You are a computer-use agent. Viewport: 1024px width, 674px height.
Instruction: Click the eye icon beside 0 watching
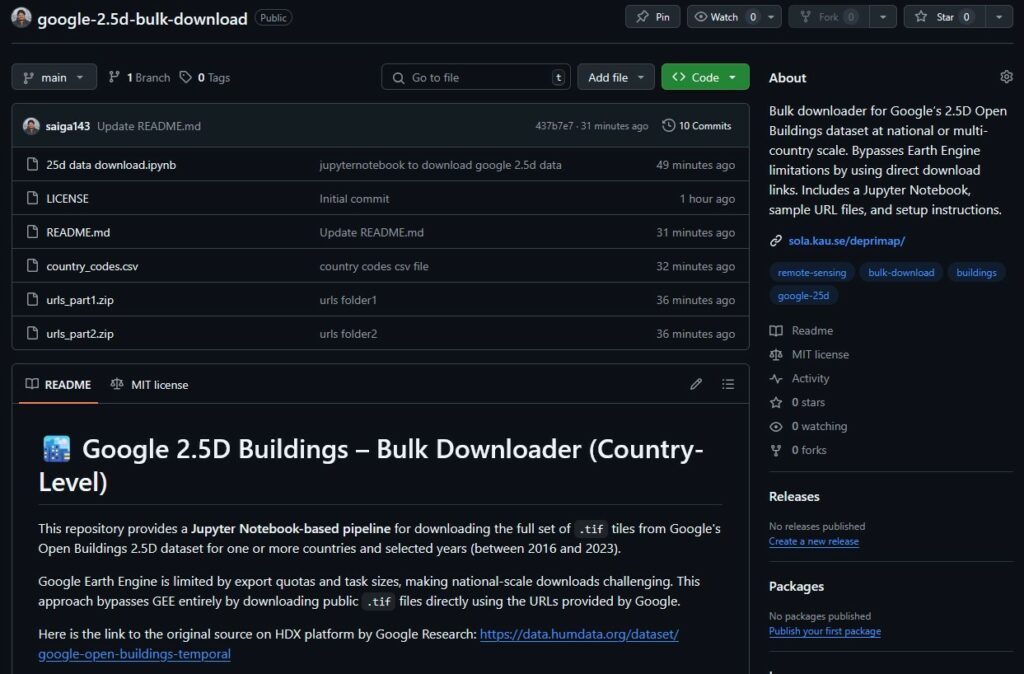tap(776, 426)
